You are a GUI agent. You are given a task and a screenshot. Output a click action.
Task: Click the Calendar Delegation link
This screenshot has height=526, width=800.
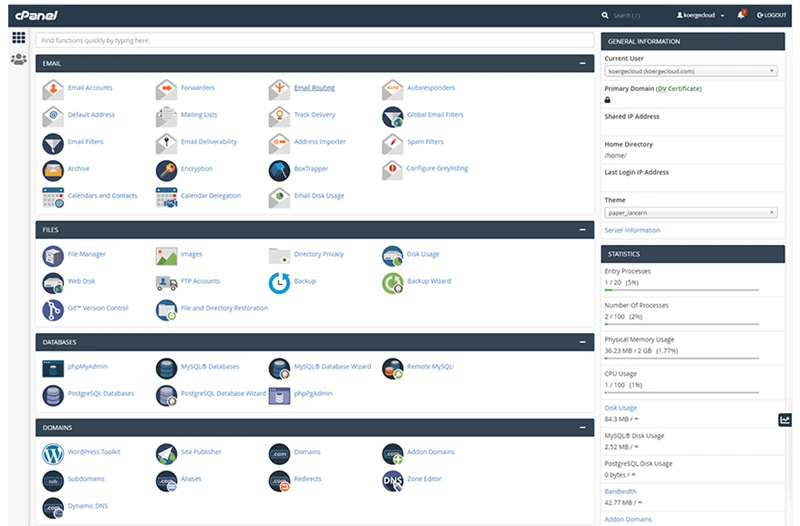click(211, 196)
